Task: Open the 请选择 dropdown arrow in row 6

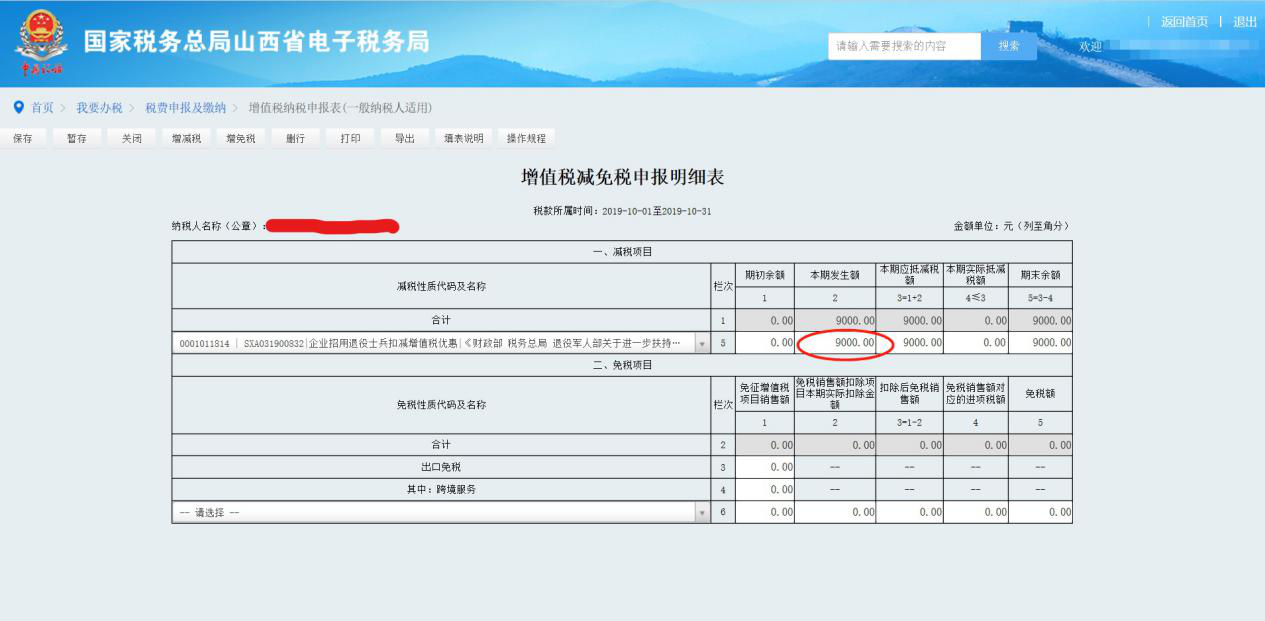Action: (x=701, y=512)
